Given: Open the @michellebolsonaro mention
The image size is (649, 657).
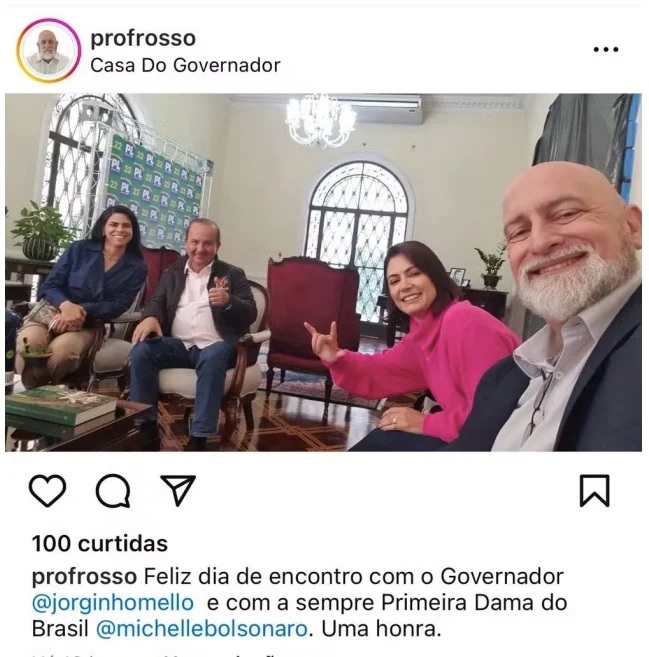Looking at the screenshot, I should tap(202, 629).
